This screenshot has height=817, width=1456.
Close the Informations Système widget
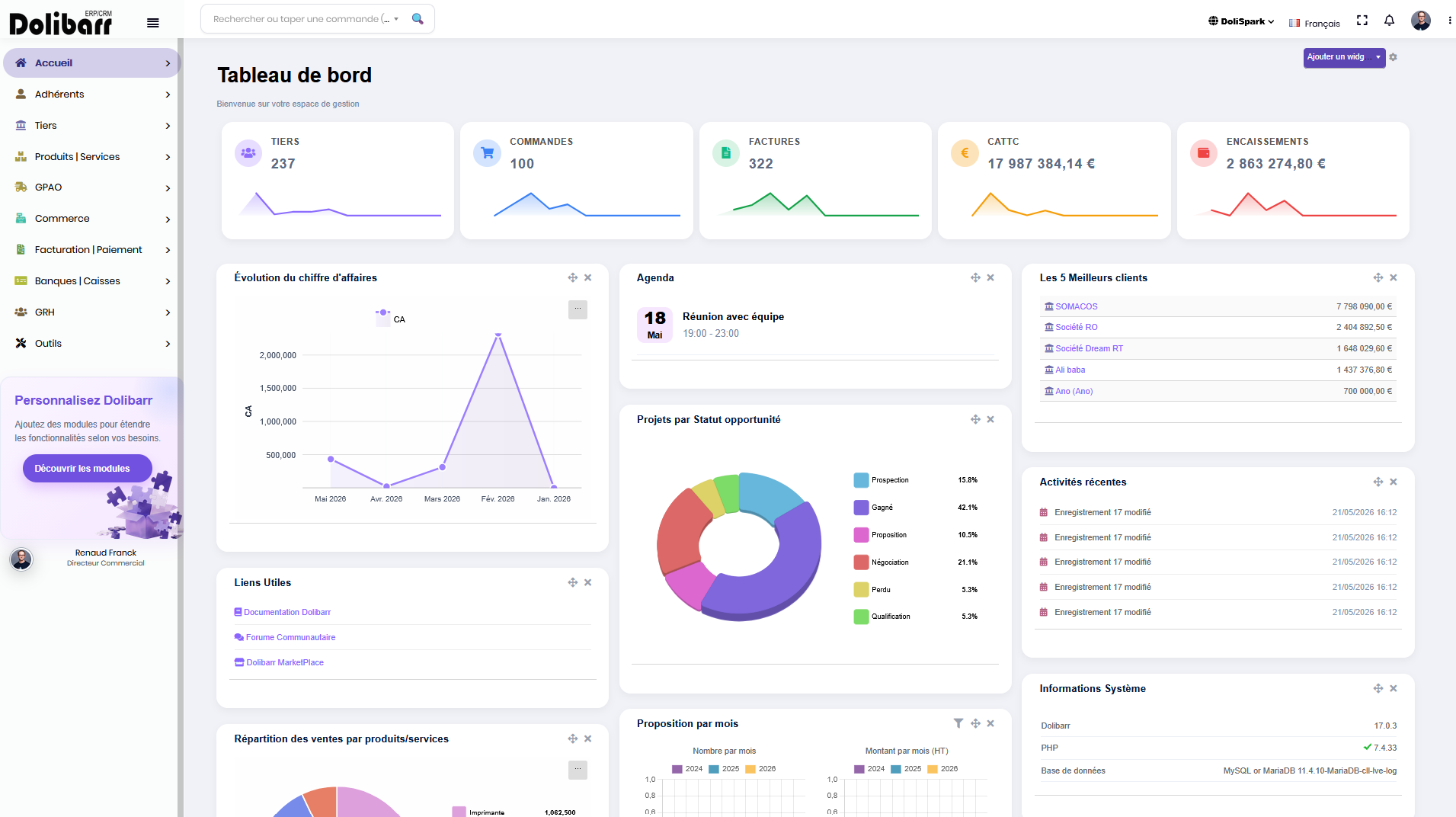point(1394,688)
